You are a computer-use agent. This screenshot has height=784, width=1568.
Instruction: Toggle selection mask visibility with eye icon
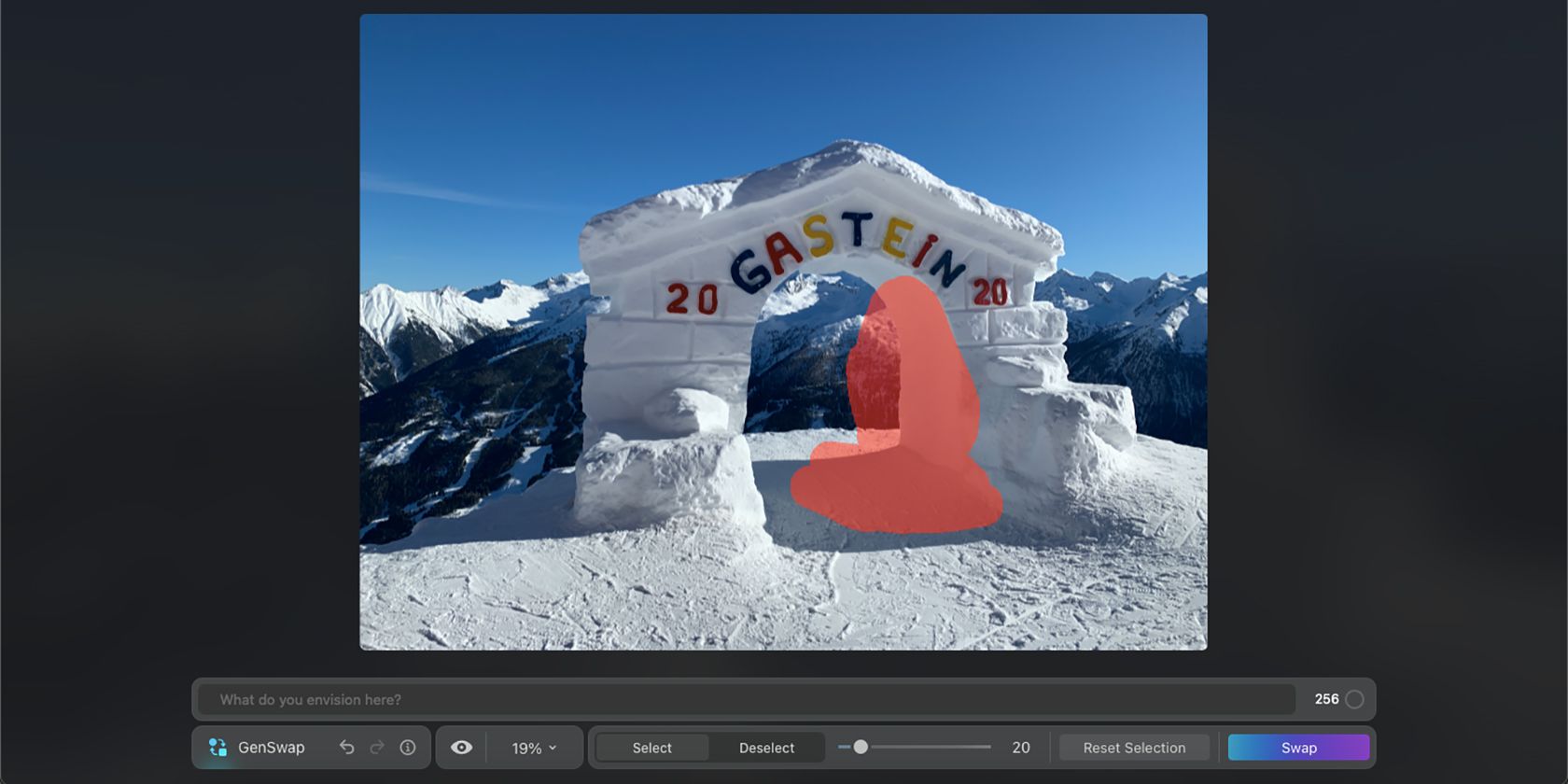pyautogui.click(x=461, y=748)
